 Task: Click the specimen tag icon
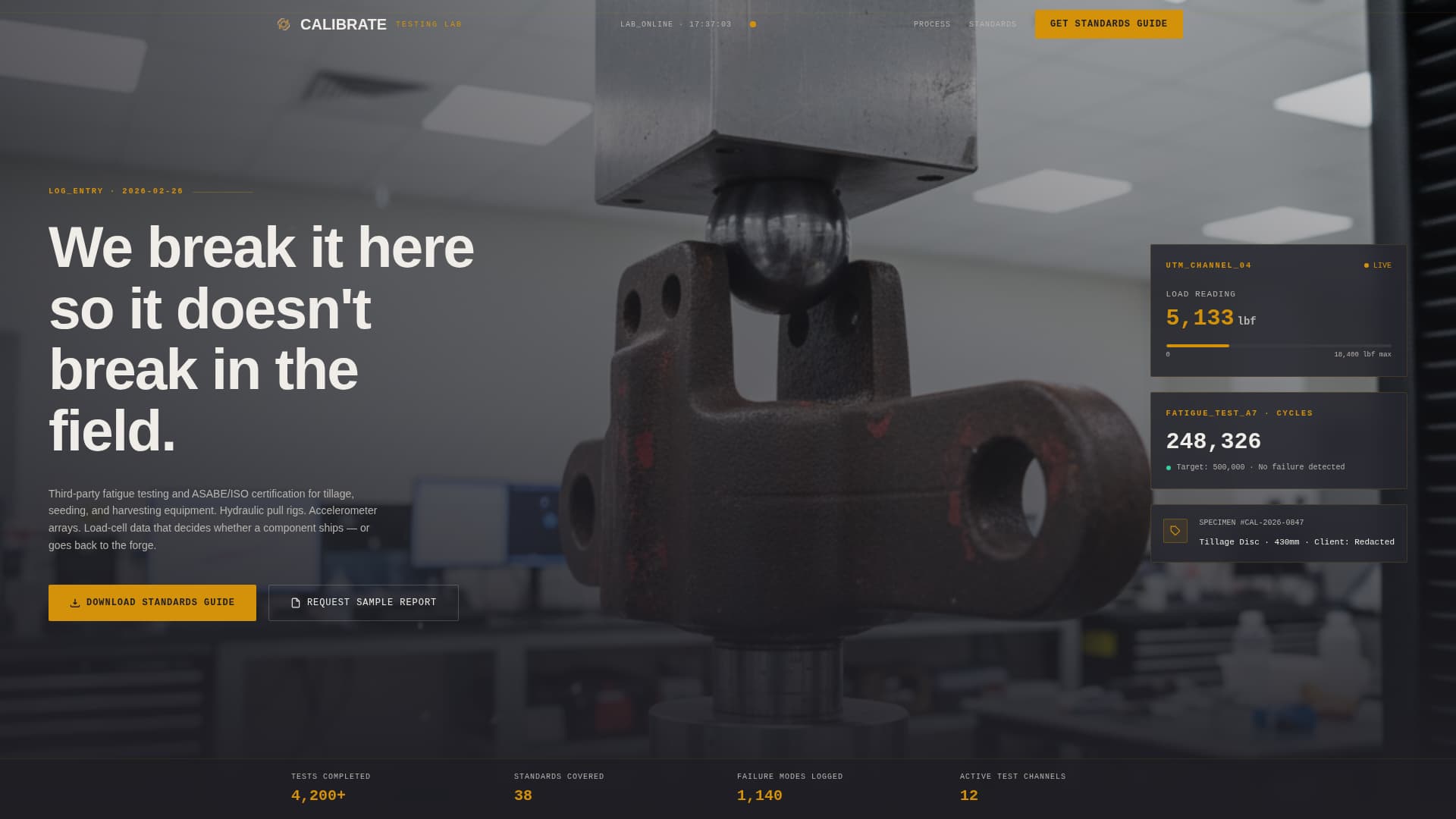pyautogui.click(x=1175, y=531)
